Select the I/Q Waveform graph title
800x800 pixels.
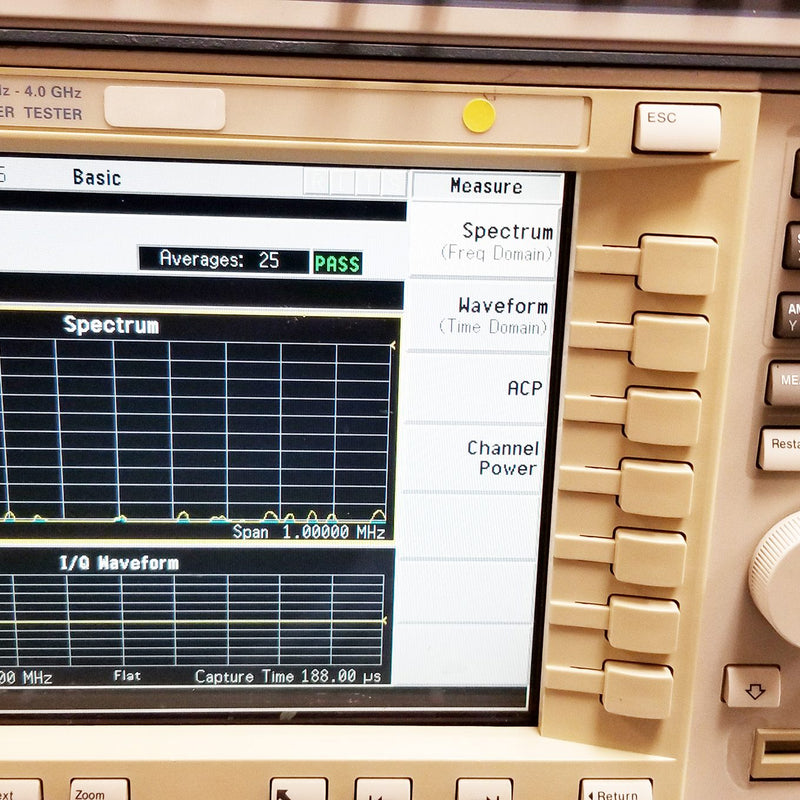coord(119,563)
